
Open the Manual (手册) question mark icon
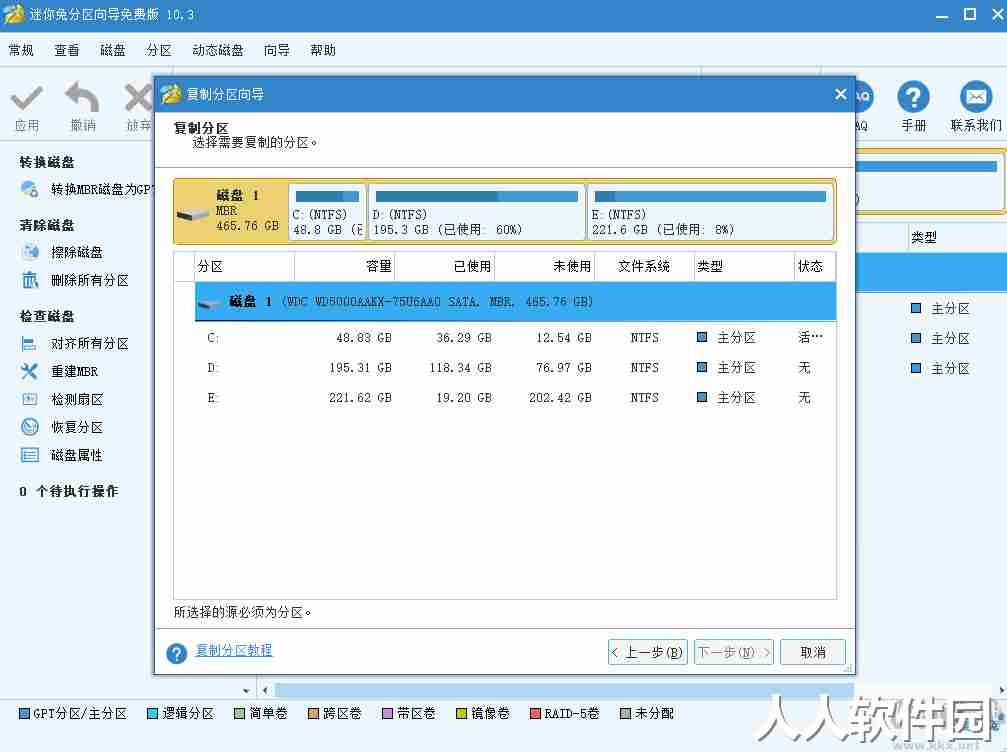[x=913, y=97]
